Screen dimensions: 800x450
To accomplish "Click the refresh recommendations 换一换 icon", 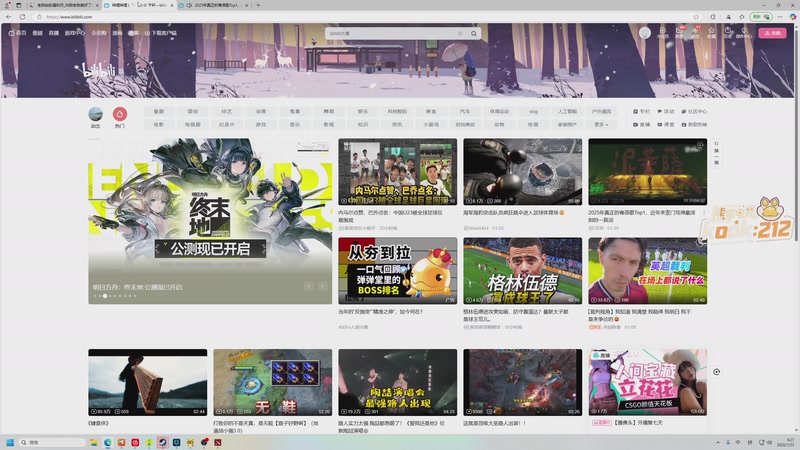I will coord(716,153).
